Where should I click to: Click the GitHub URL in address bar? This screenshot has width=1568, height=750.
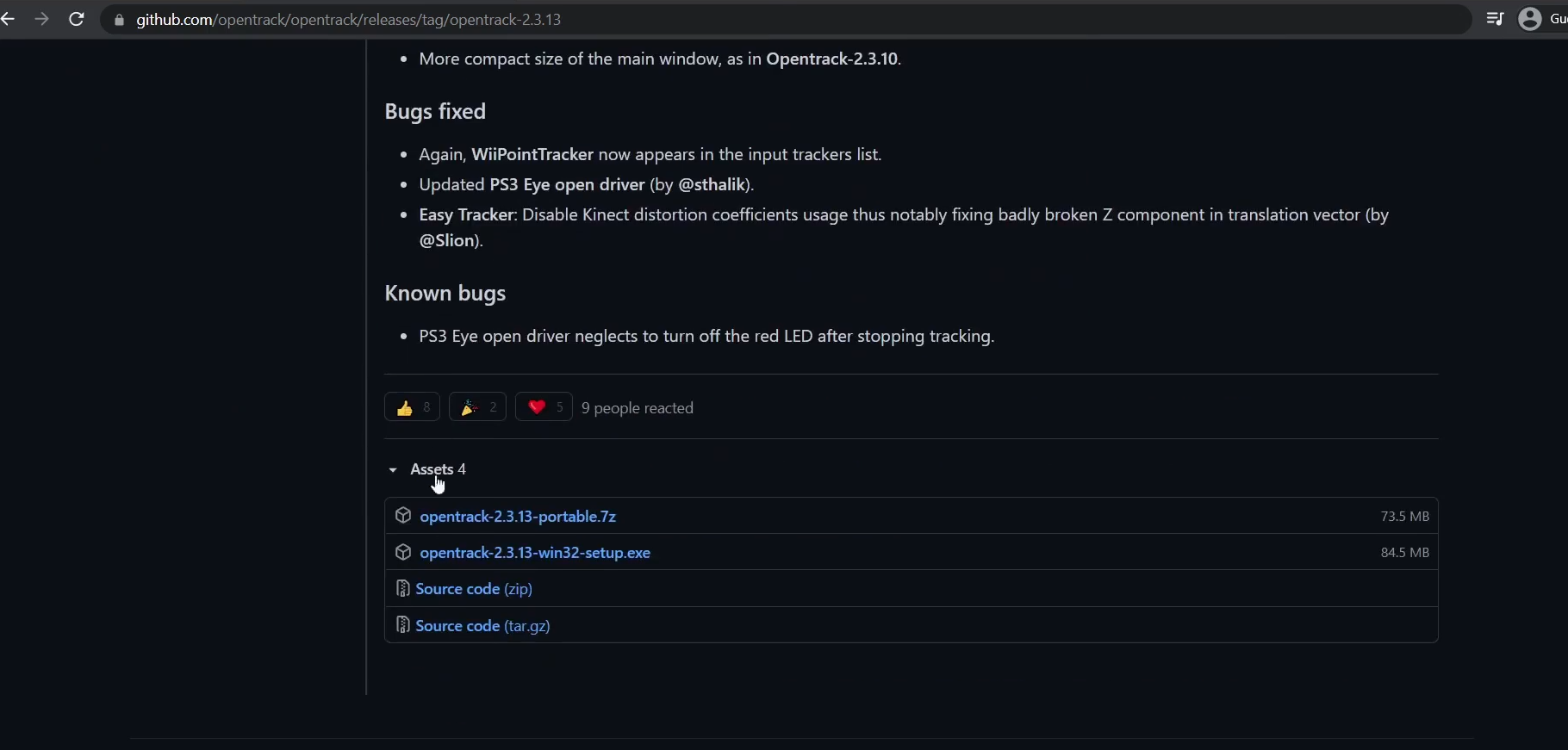(349, 20)
